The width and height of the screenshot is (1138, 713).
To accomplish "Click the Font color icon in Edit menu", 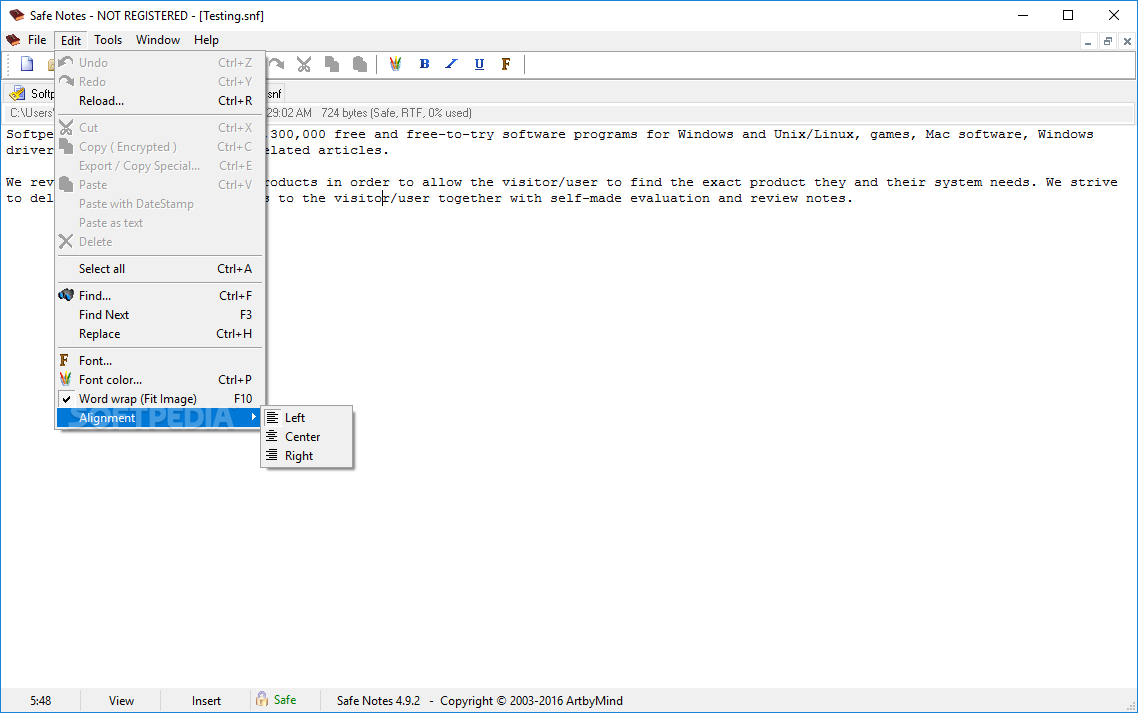I will coord(65,379).
